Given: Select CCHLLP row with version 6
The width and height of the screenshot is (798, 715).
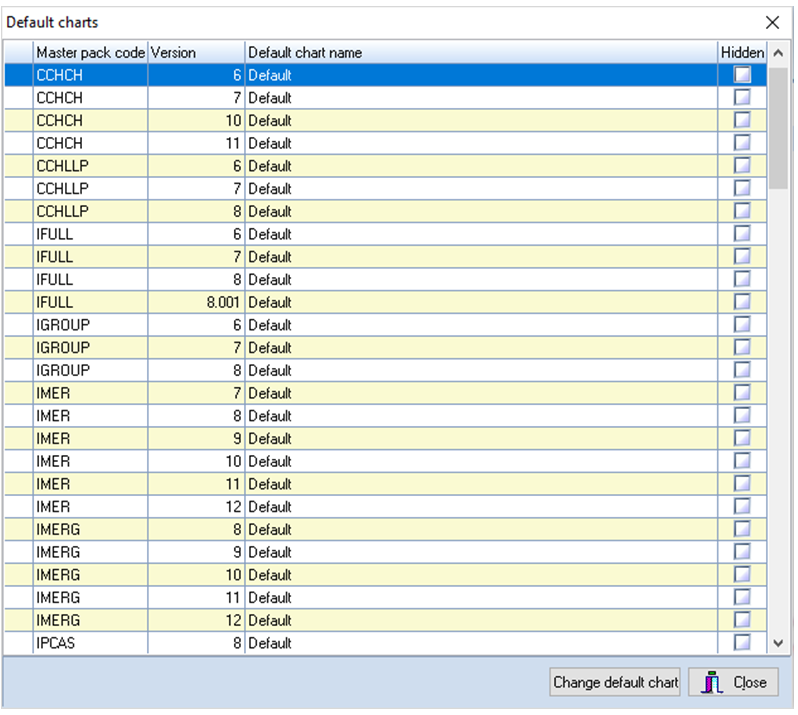Looking at the screenshot, I should (385, 165).
